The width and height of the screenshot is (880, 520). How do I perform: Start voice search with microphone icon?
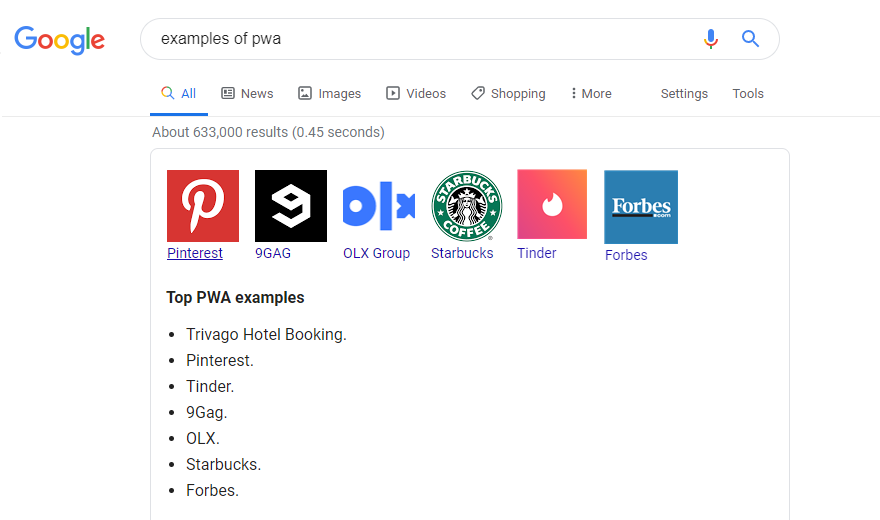click(x=711, y=39)
